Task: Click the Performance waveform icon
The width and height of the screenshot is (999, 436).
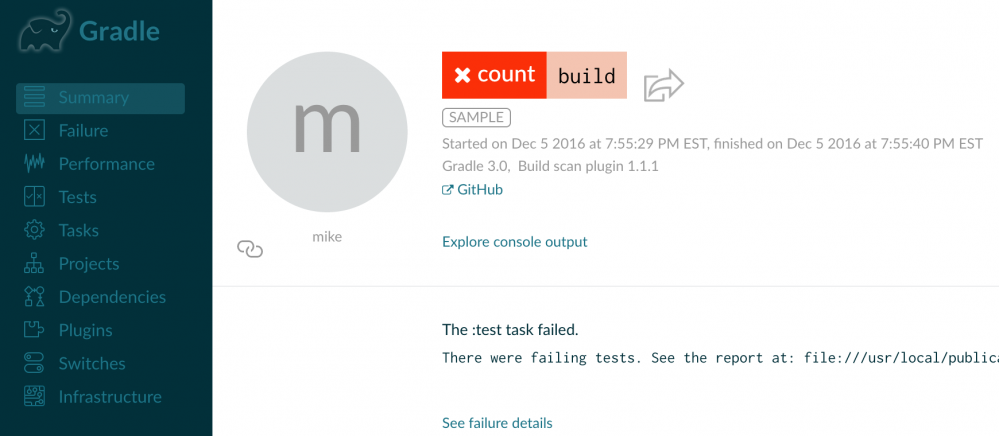Action: (x=35, y=164)
